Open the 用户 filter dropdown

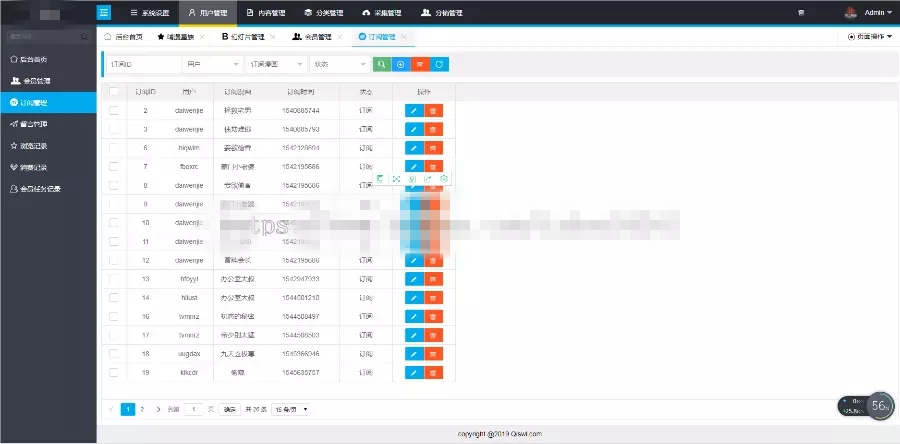coord(212,64)
